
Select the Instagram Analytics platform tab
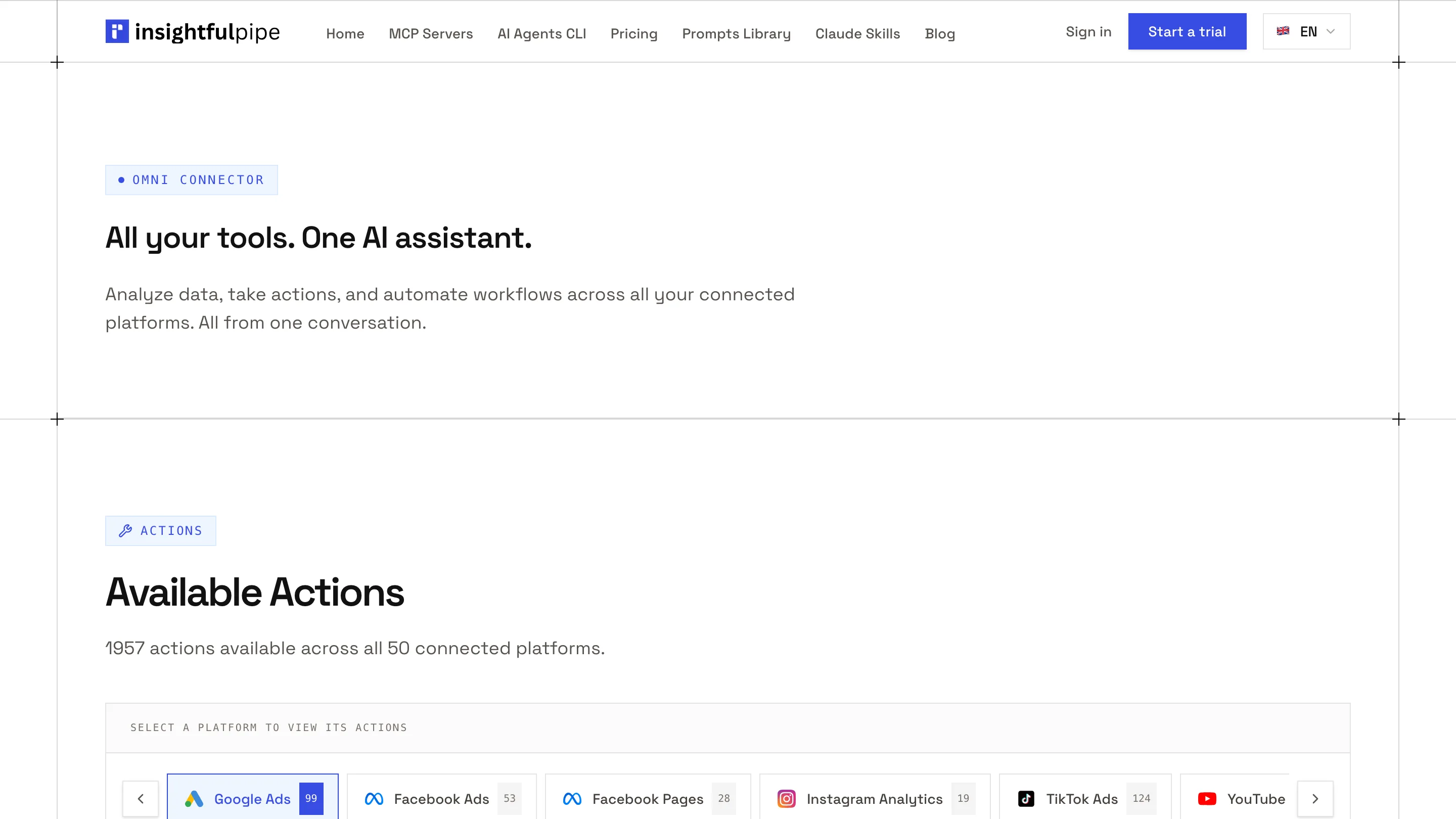point(875,797)
